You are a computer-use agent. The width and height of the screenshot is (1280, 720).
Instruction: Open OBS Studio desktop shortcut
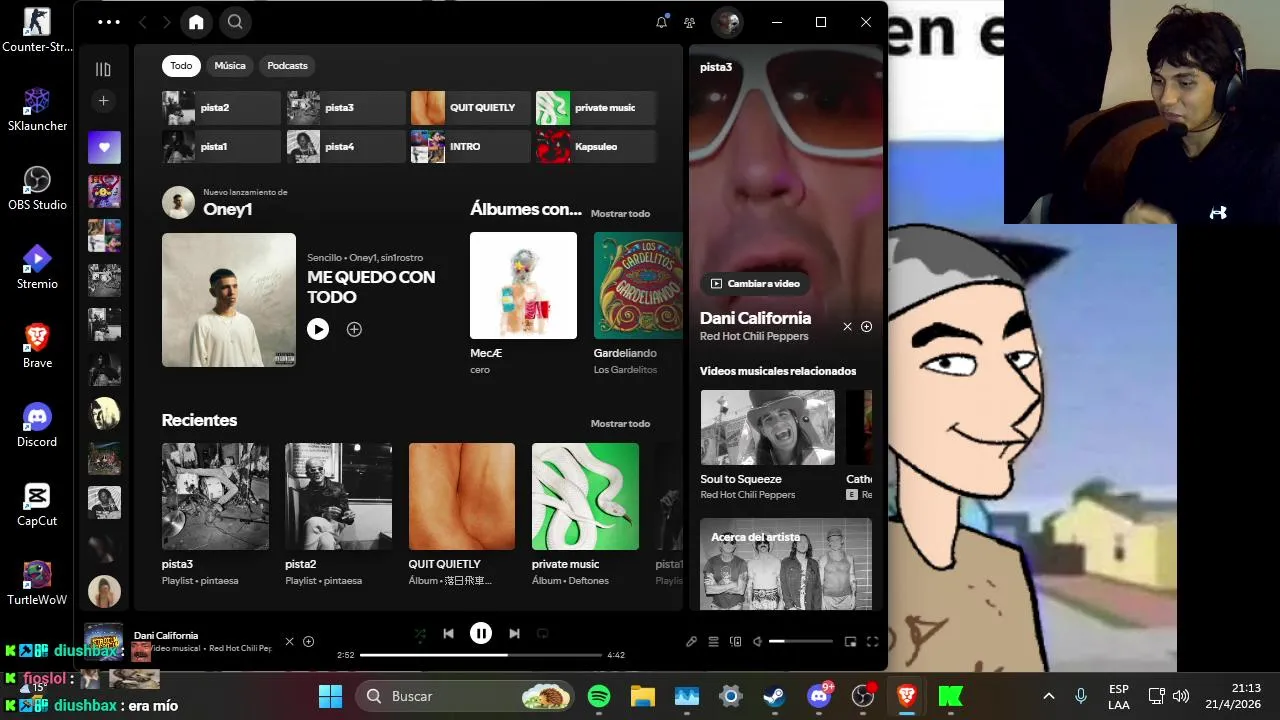coord(37,187)
